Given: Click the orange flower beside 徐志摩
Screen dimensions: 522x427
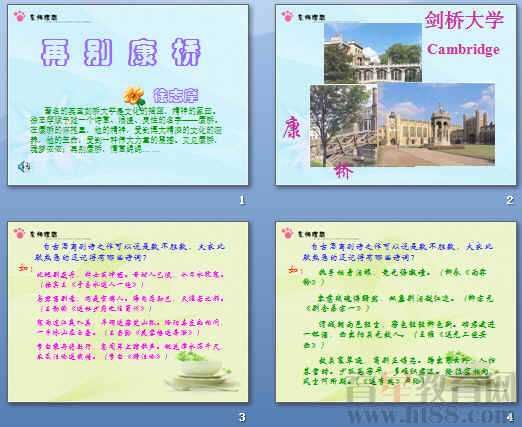Looking at the screenshot, I should pyautogui.click(x=134, y=96).
